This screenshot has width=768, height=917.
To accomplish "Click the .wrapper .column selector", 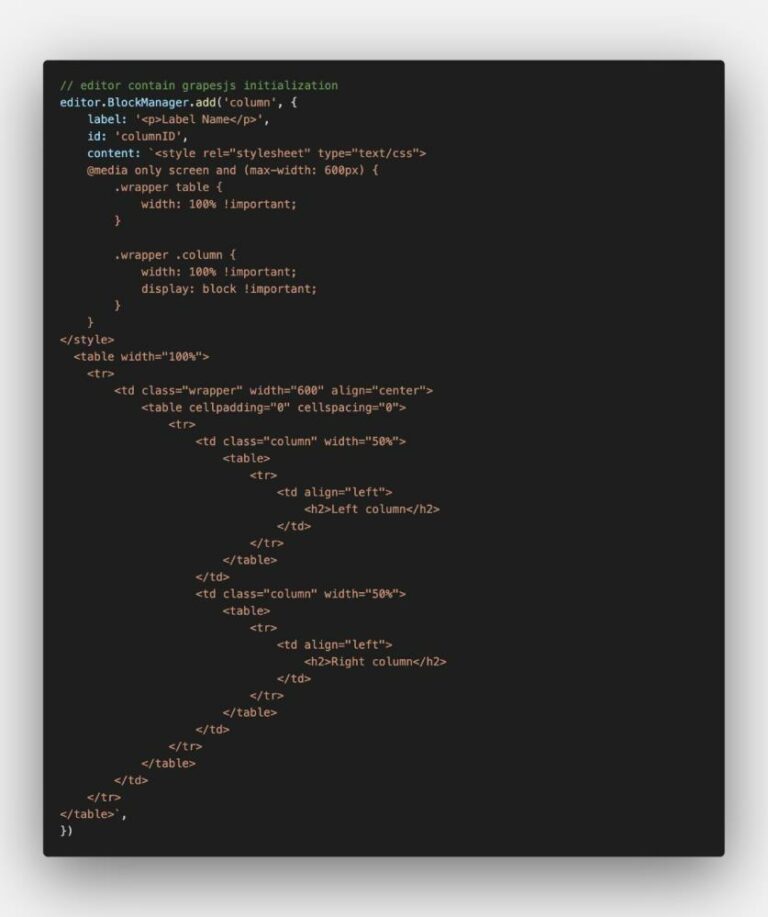I will (175, 255).
